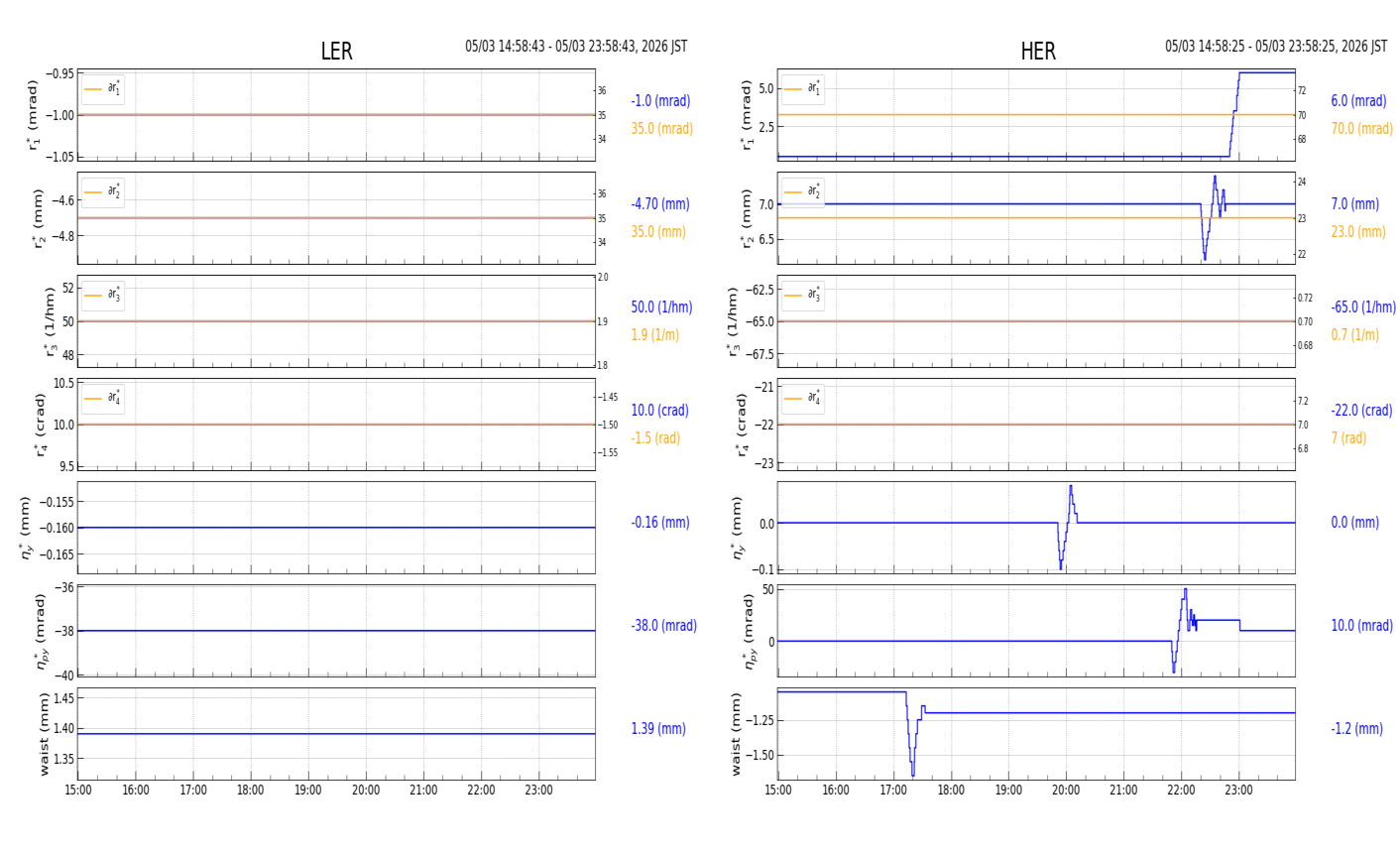This screenshot has height=857, width=1400.
Task: Click HER value -22.0 (crad)
Action: point(1361,411)
